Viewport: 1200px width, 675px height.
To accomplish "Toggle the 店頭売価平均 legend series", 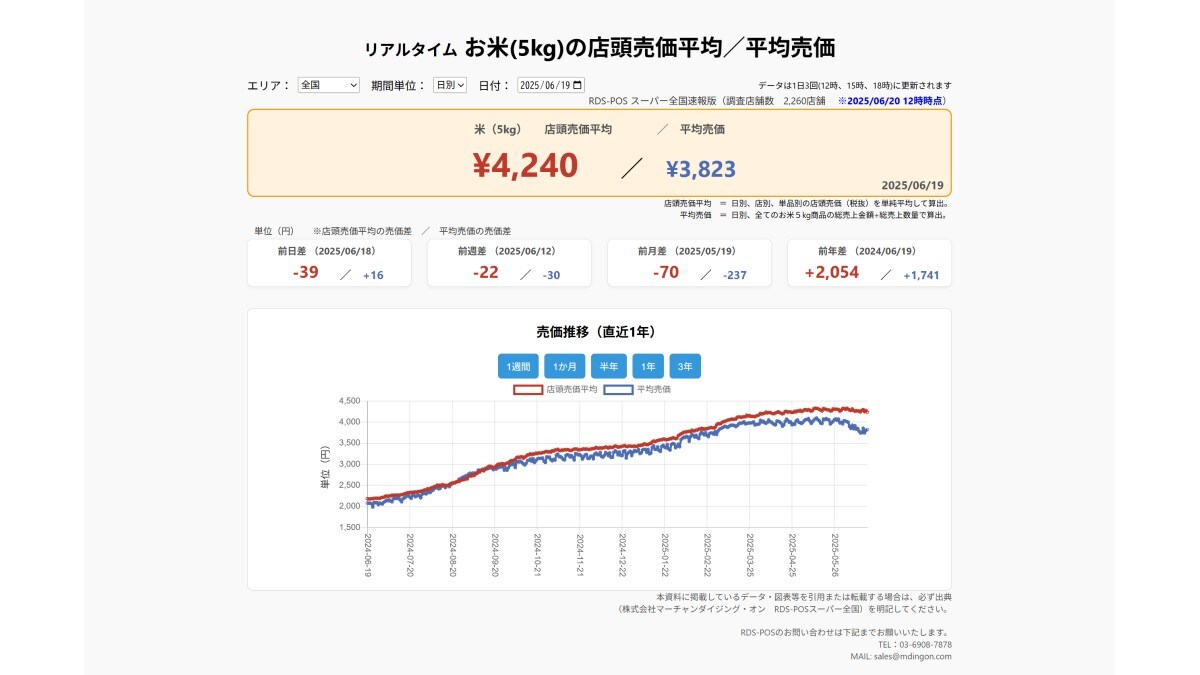I will 571,389.
